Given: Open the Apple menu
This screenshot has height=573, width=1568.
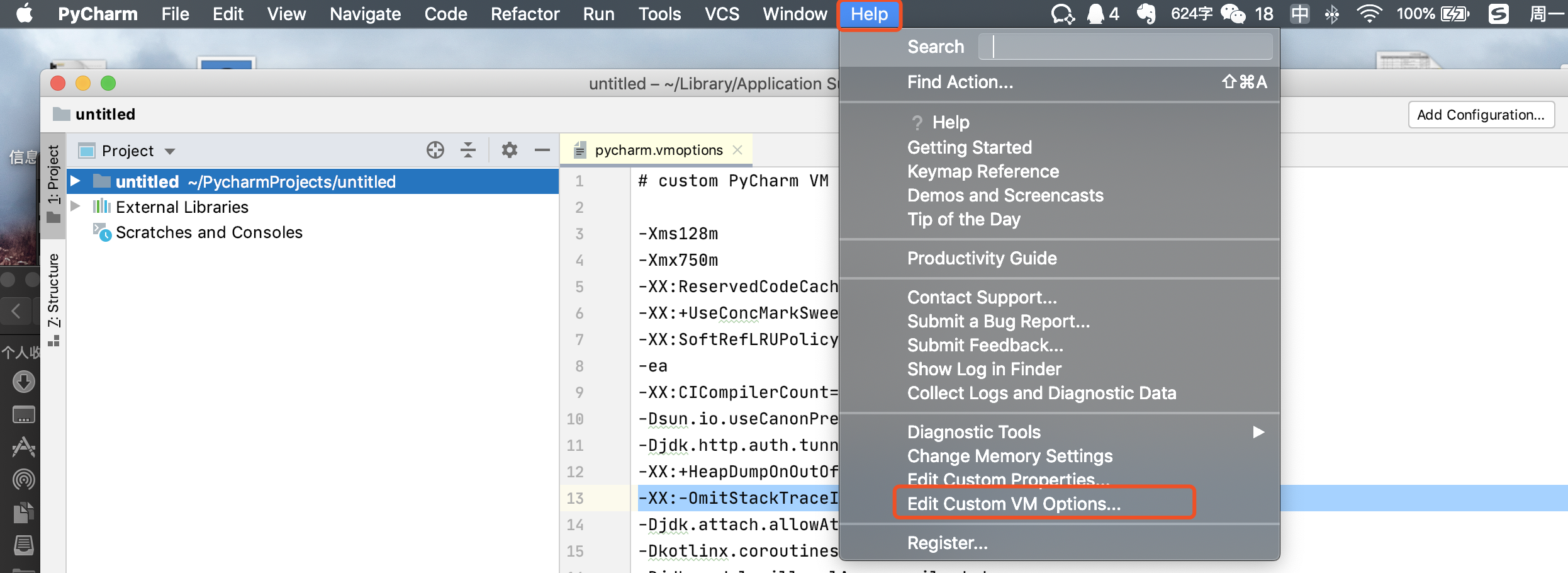Looking at the screenshot, I should 25,13.
